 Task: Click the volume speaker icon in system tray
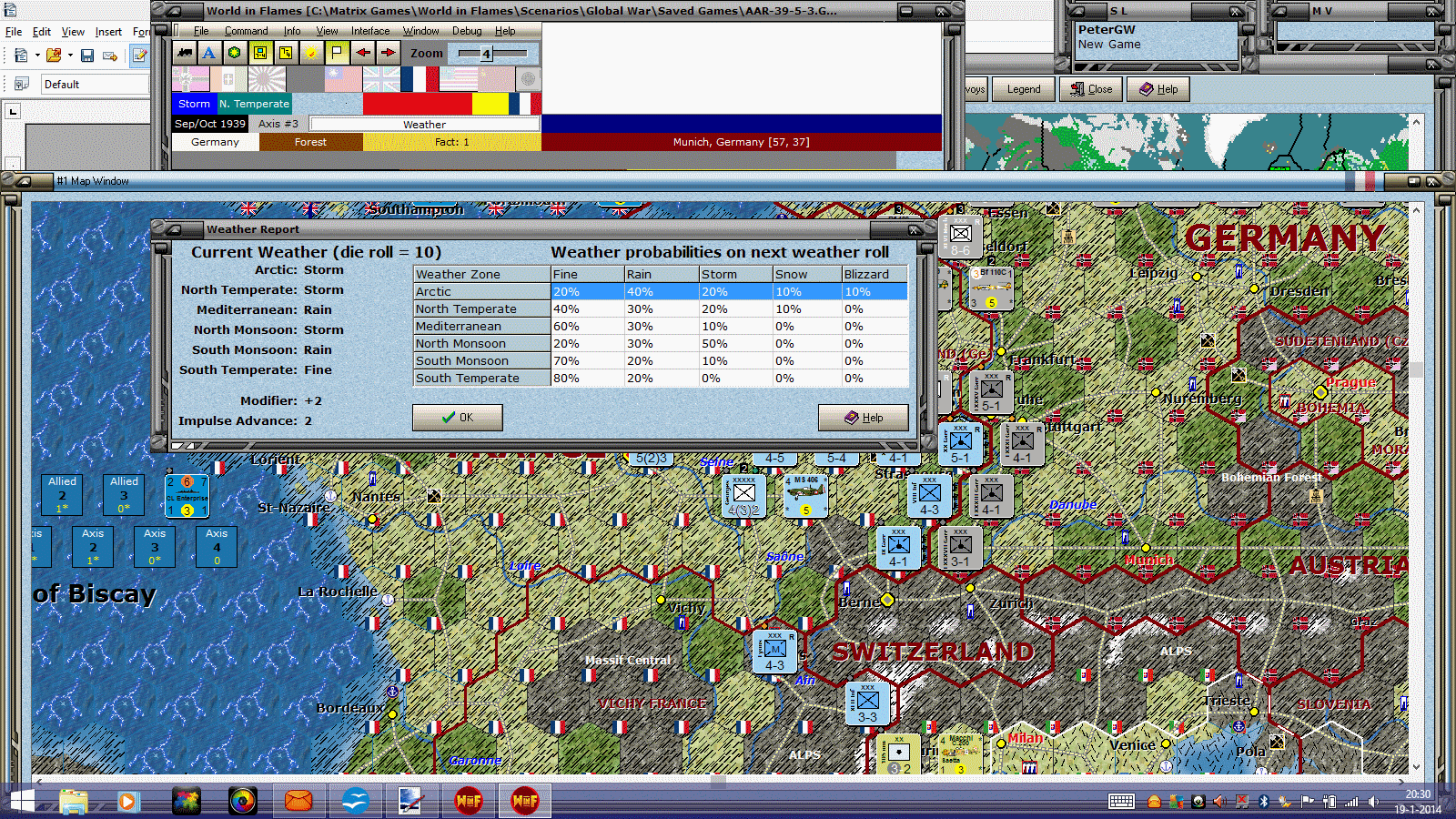click(1373, 802)
